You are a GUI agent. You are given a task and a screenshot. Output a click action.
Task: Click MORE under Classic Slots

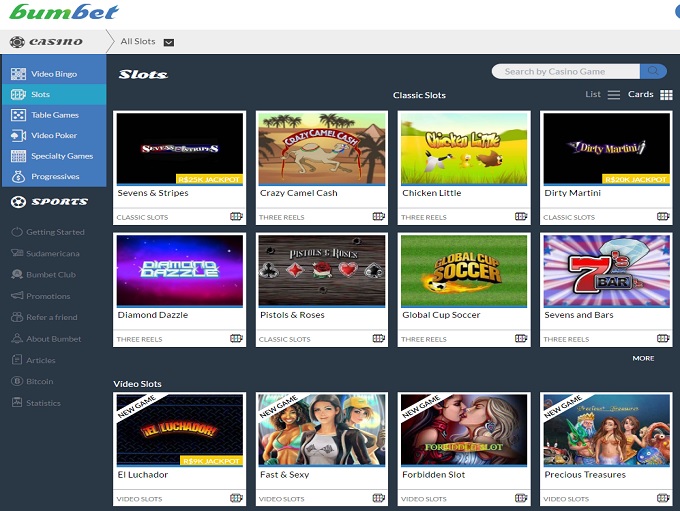click(x=643, y=358)
